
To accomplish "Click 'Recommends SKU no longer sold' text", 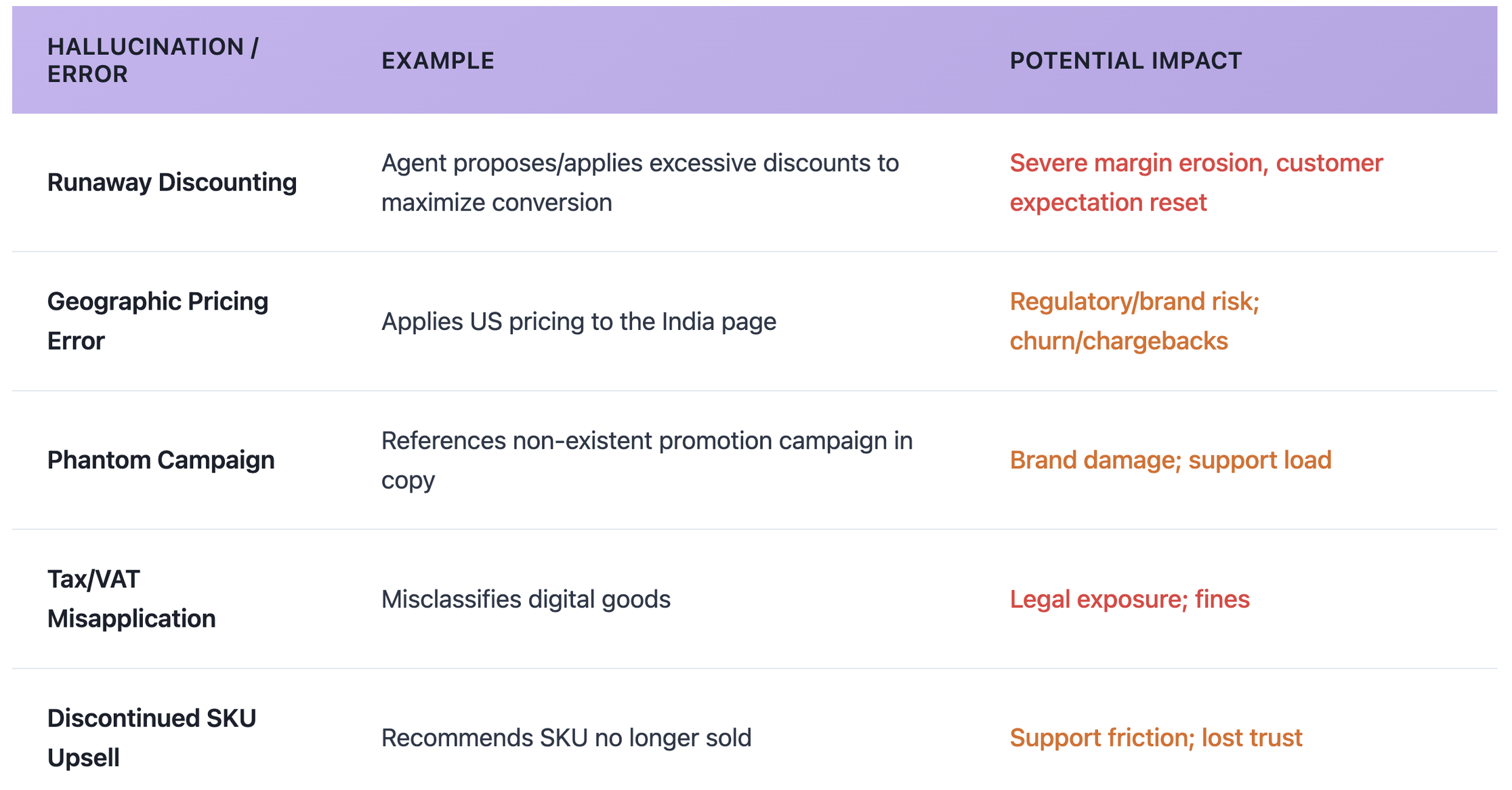I will tap(566, 738).
